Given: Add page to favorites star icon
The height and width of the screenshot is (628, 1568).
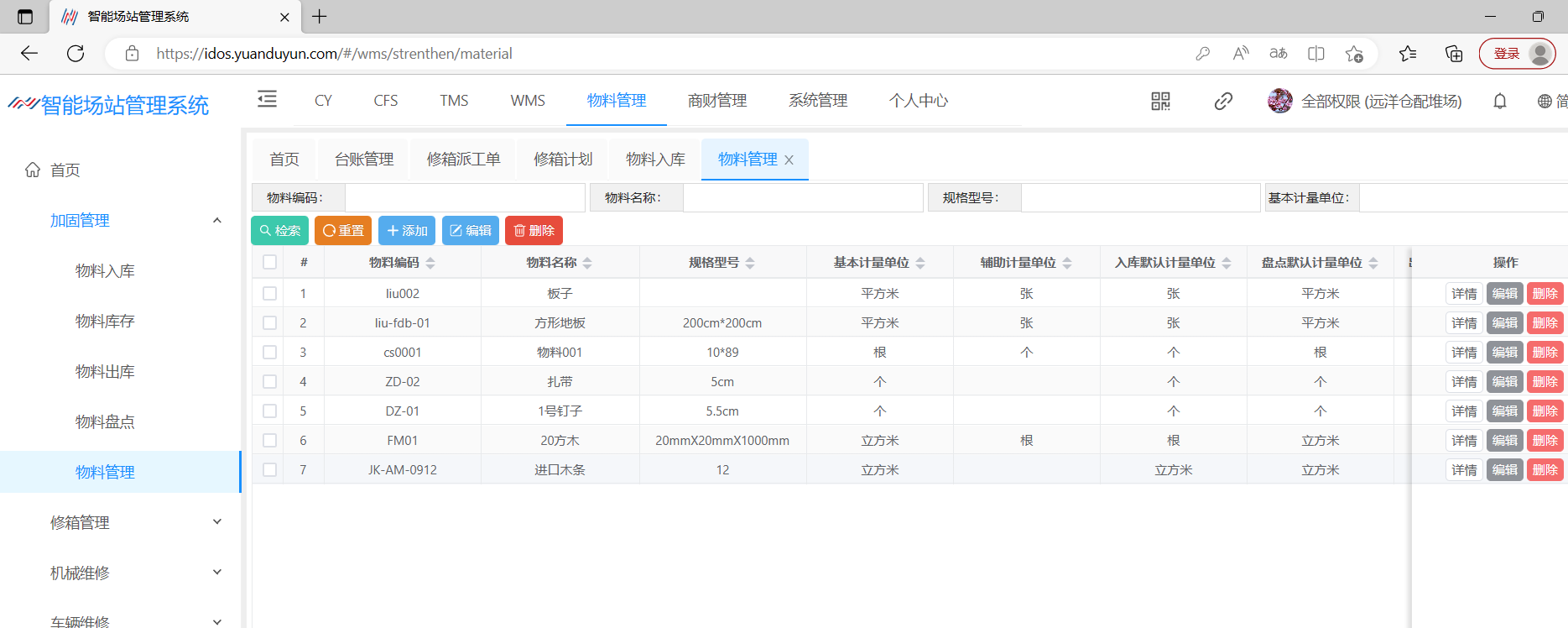Looking at the screenshot, I should (x=1353, y=54).
